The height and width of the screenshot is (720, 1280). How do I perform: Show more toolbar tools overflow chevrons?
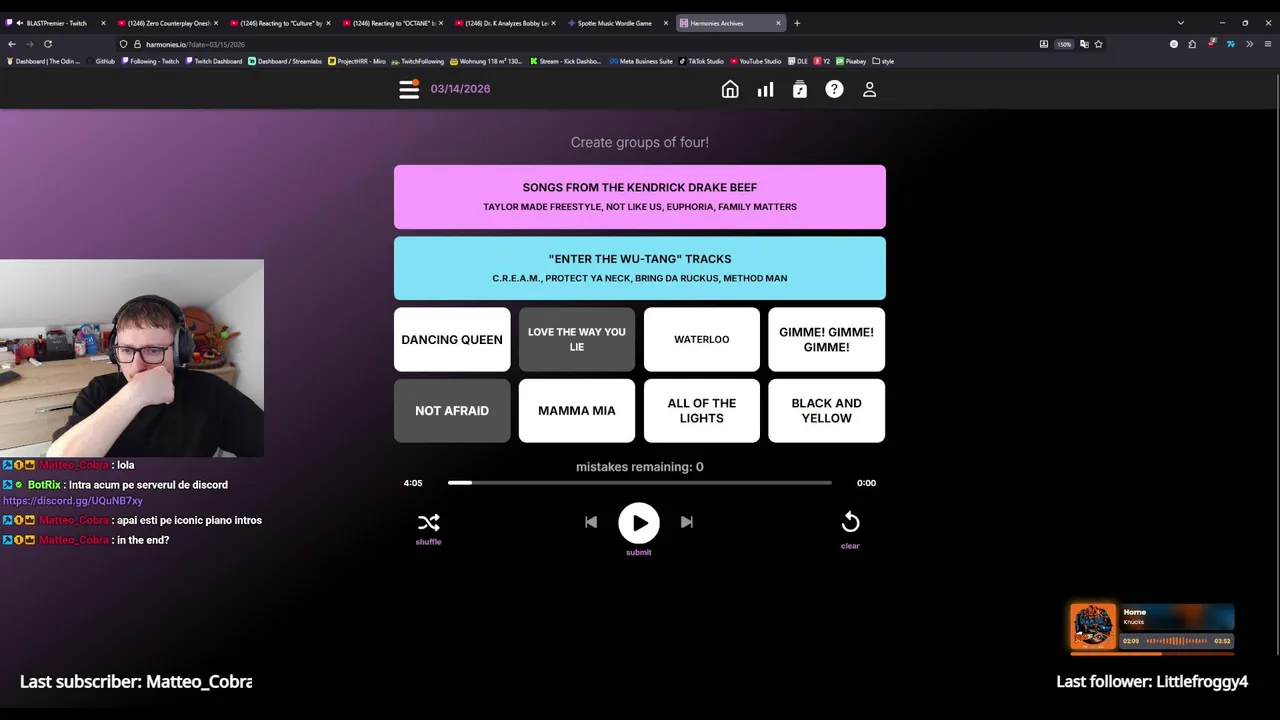[x=1249, y=44]
